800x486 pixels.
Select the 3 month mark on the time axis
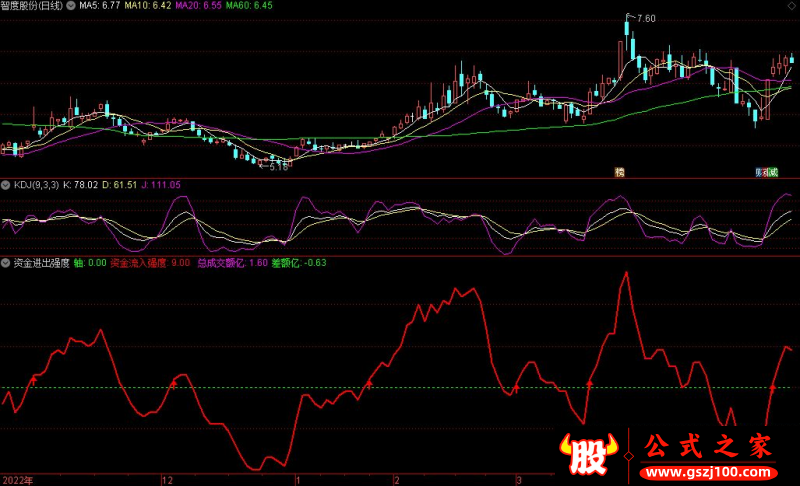[518, 480]
